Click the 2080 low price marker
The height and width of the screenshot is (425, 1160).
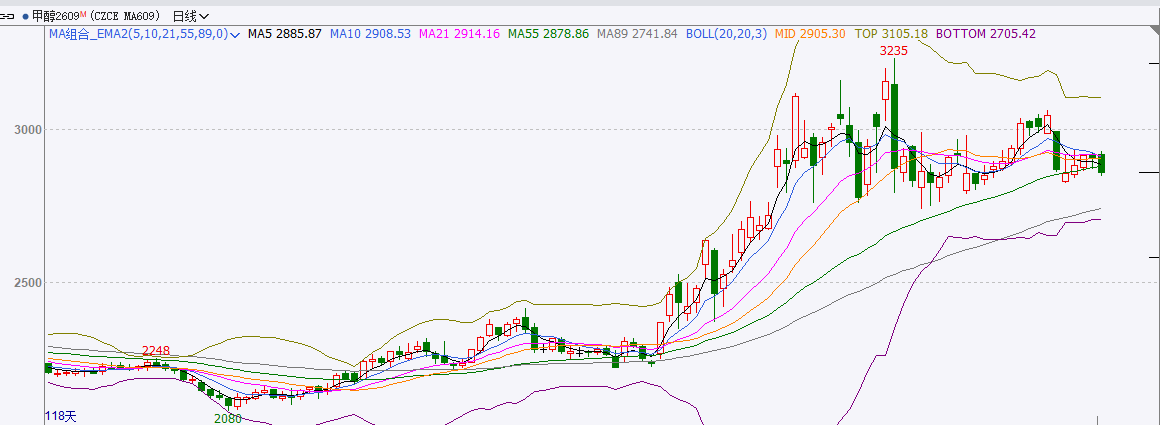(x=228, y=418)
